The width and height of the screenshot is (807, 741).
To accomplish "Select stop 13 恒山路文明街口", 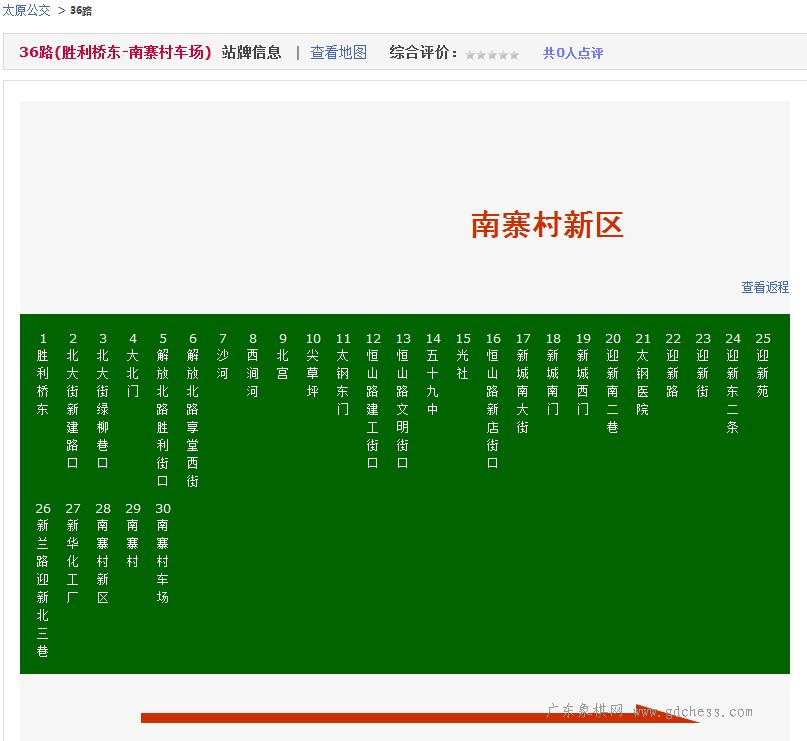I will pos(403,401).
